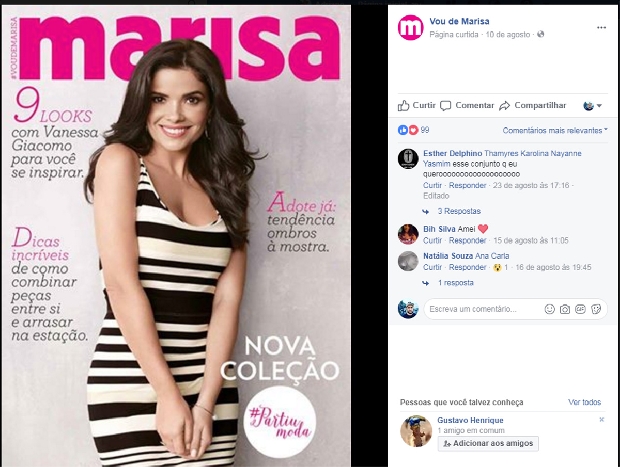Viewport: 620px width, 467px height.
Task: Open the profile selector dropdown arrow
Action: tap(599, 106)
